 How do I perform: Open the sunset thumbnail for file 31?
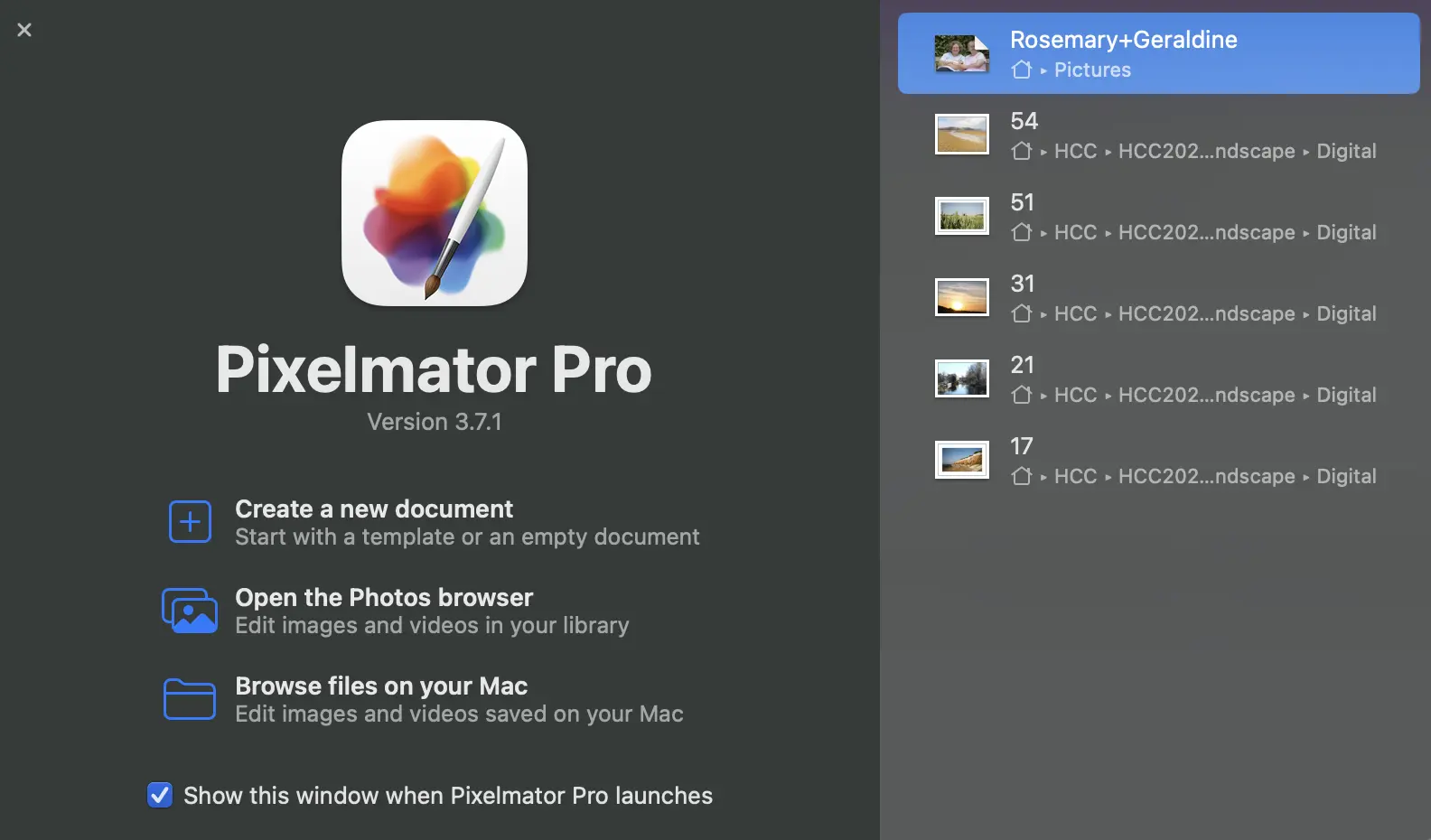coord(961,297)
